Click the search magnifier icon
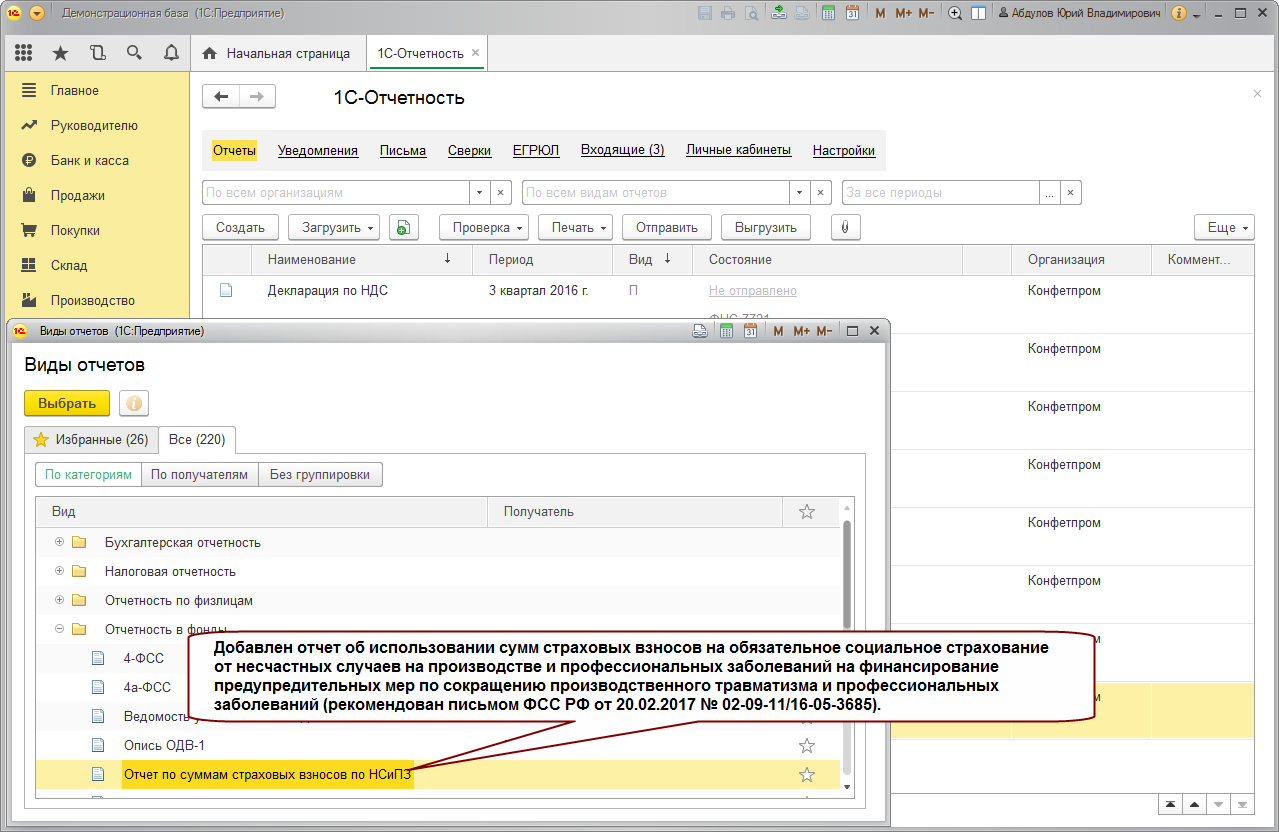The height and width of the screenshot is (832, 1279). pos(134,53)
